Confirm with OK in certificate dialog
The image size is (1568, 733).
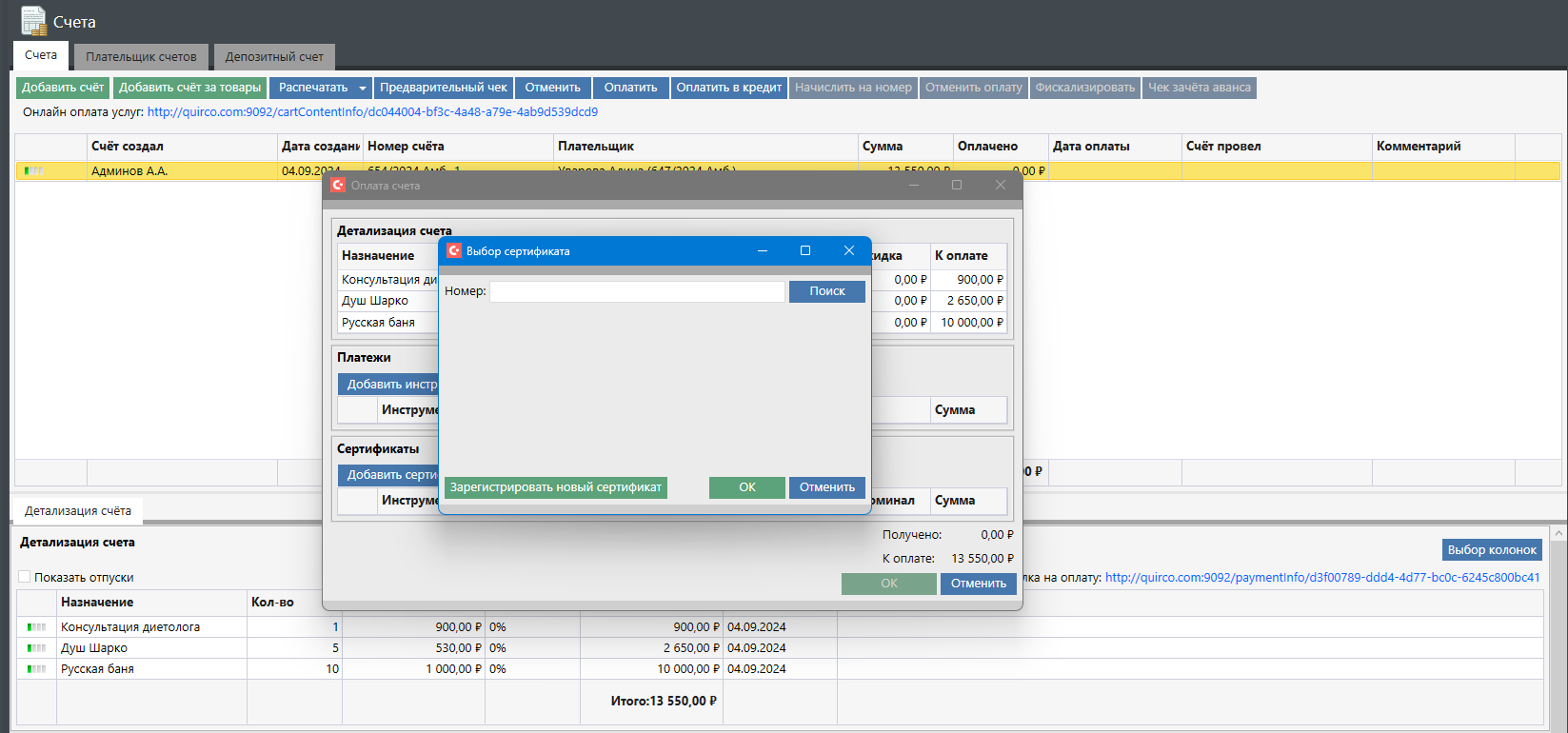tap(746, 487)
